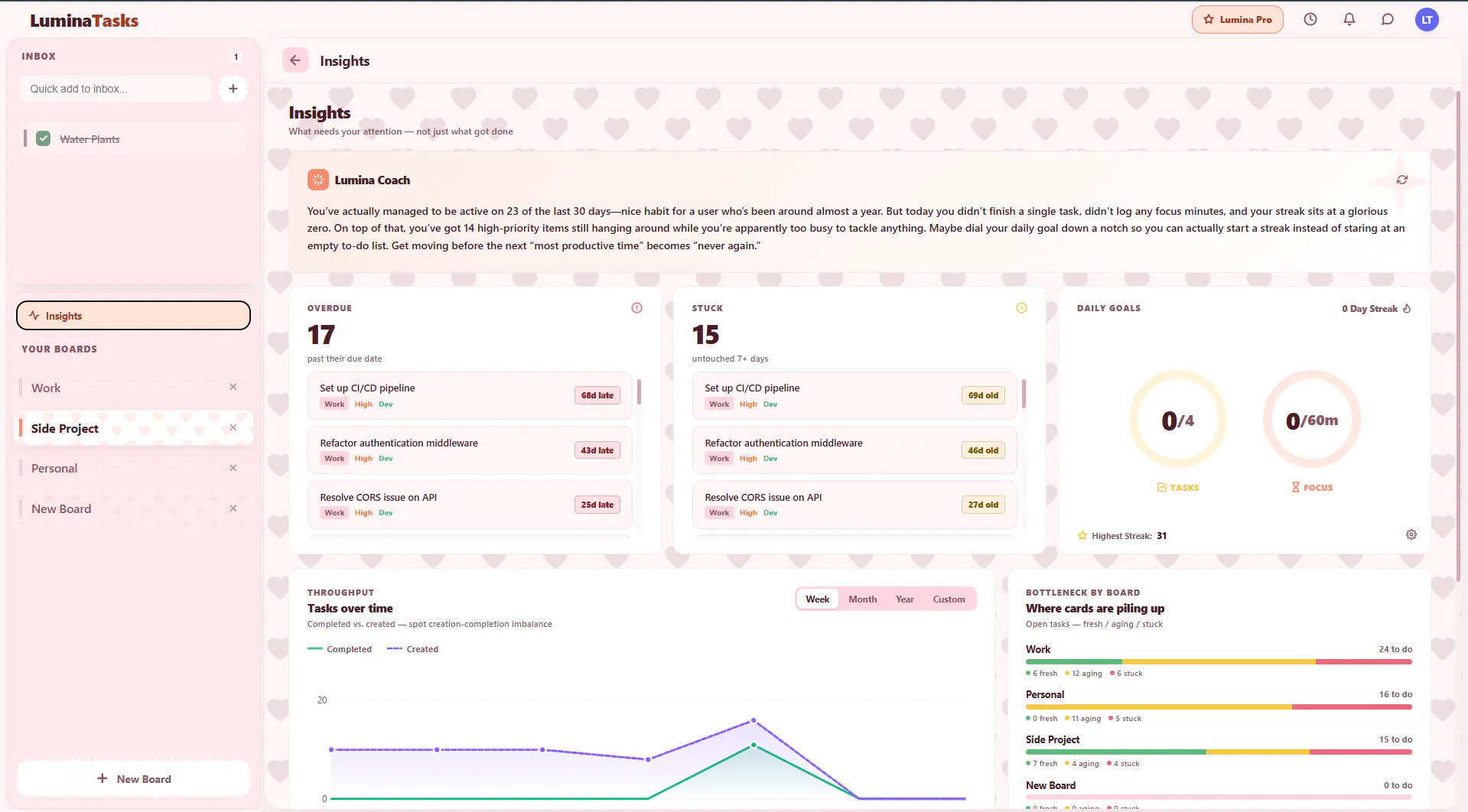Screen dimensions: 1468x812
Task: Open overdue task Resolve CORS issue on API
Action: click(470, 505)
